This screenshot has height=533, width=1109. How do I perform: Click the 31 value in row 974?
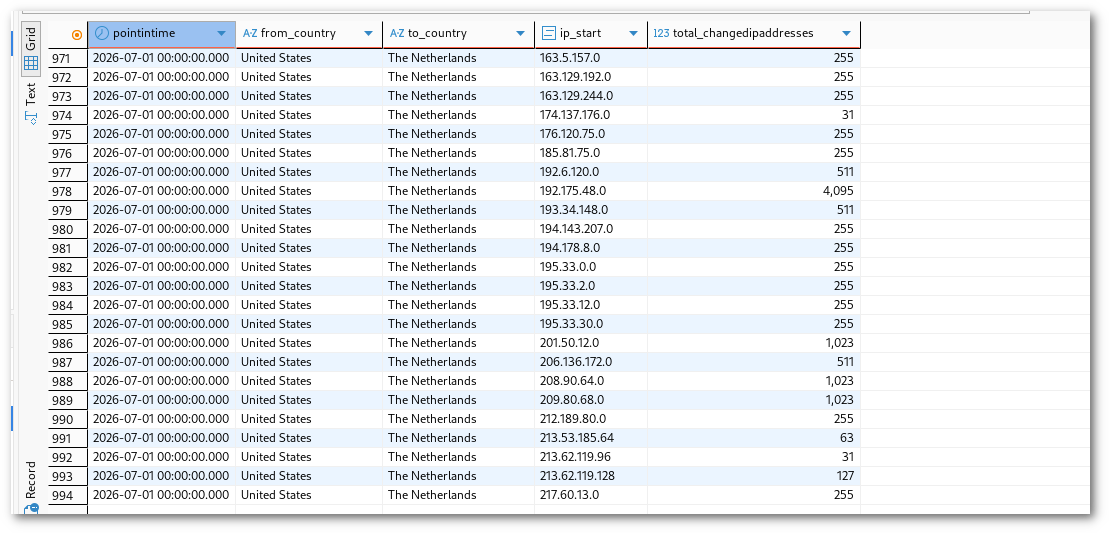click(x=847, y=115)
